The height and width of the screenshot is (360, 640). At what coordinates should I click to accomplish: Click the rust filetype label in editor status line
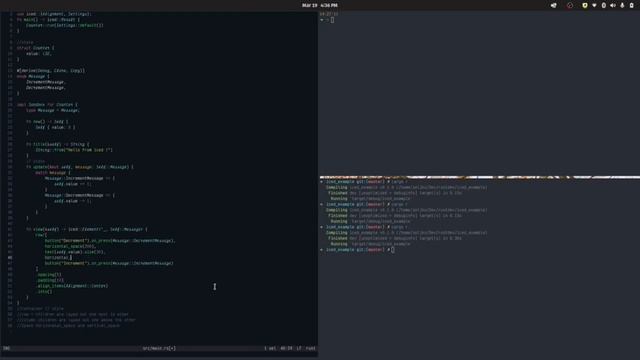pos(311,348)
